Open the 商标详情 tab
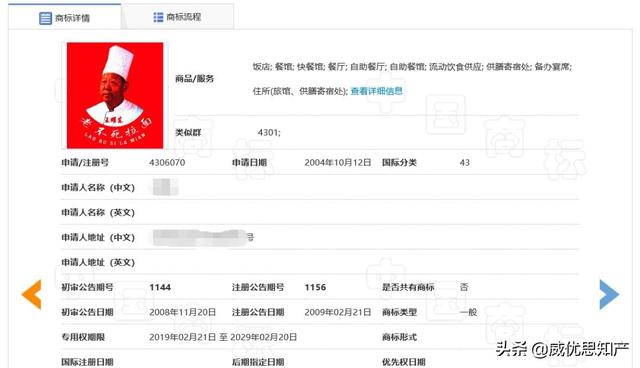The height and width of the screenshot is (368, 640). tap(64, 18)
